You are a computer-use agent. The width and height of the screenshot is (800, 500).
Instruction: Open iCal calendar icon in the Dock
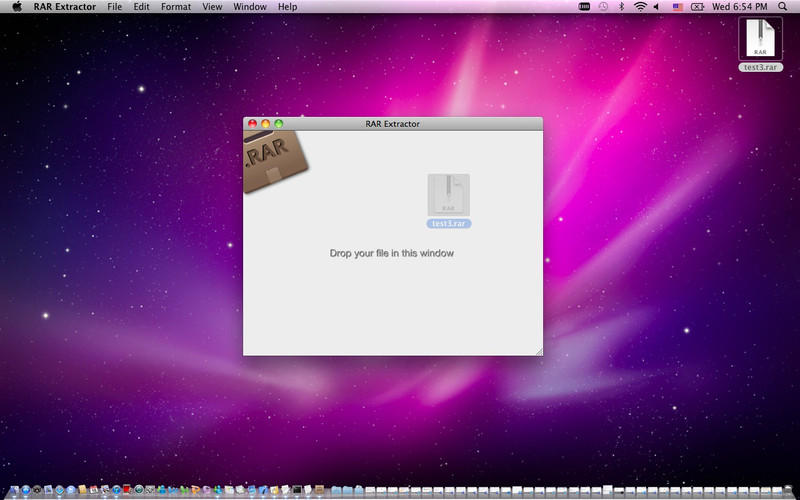[94, 490]
